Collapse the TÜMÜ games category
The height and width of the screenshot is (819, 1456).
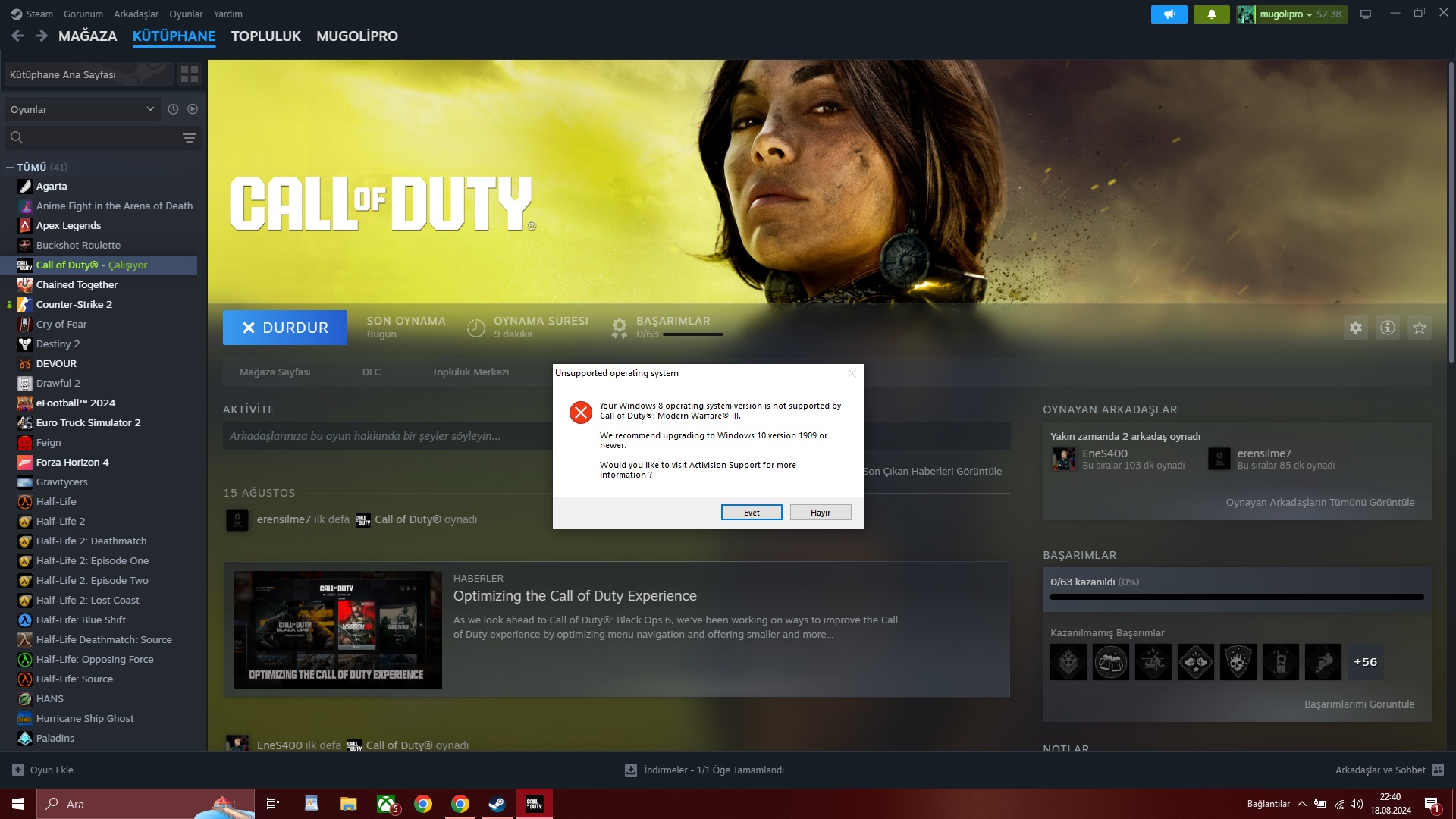10,167
